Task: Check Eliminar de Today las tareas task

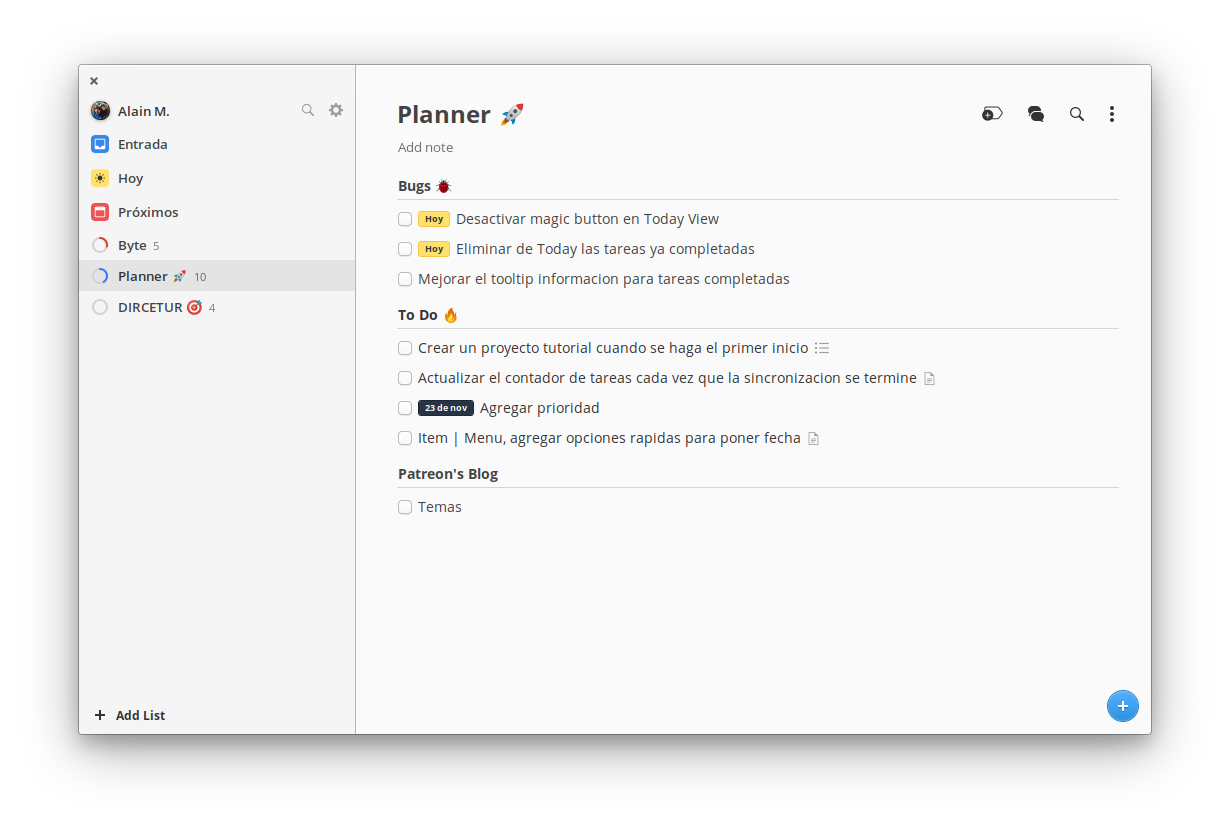Action: 405,249
